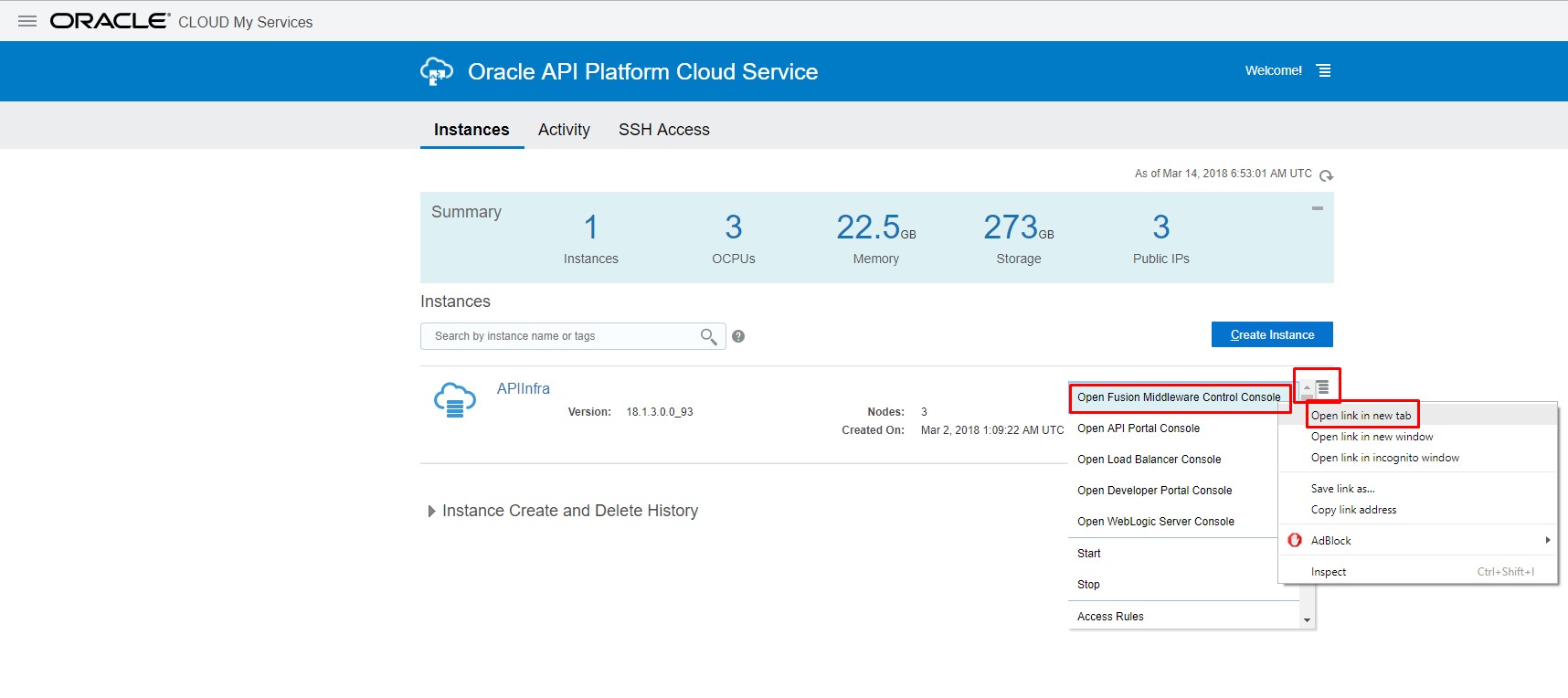Image resolution: width=1568 pixels, height=698 pixels.
Task: Click the Create Instance button
Action: 1271,335
